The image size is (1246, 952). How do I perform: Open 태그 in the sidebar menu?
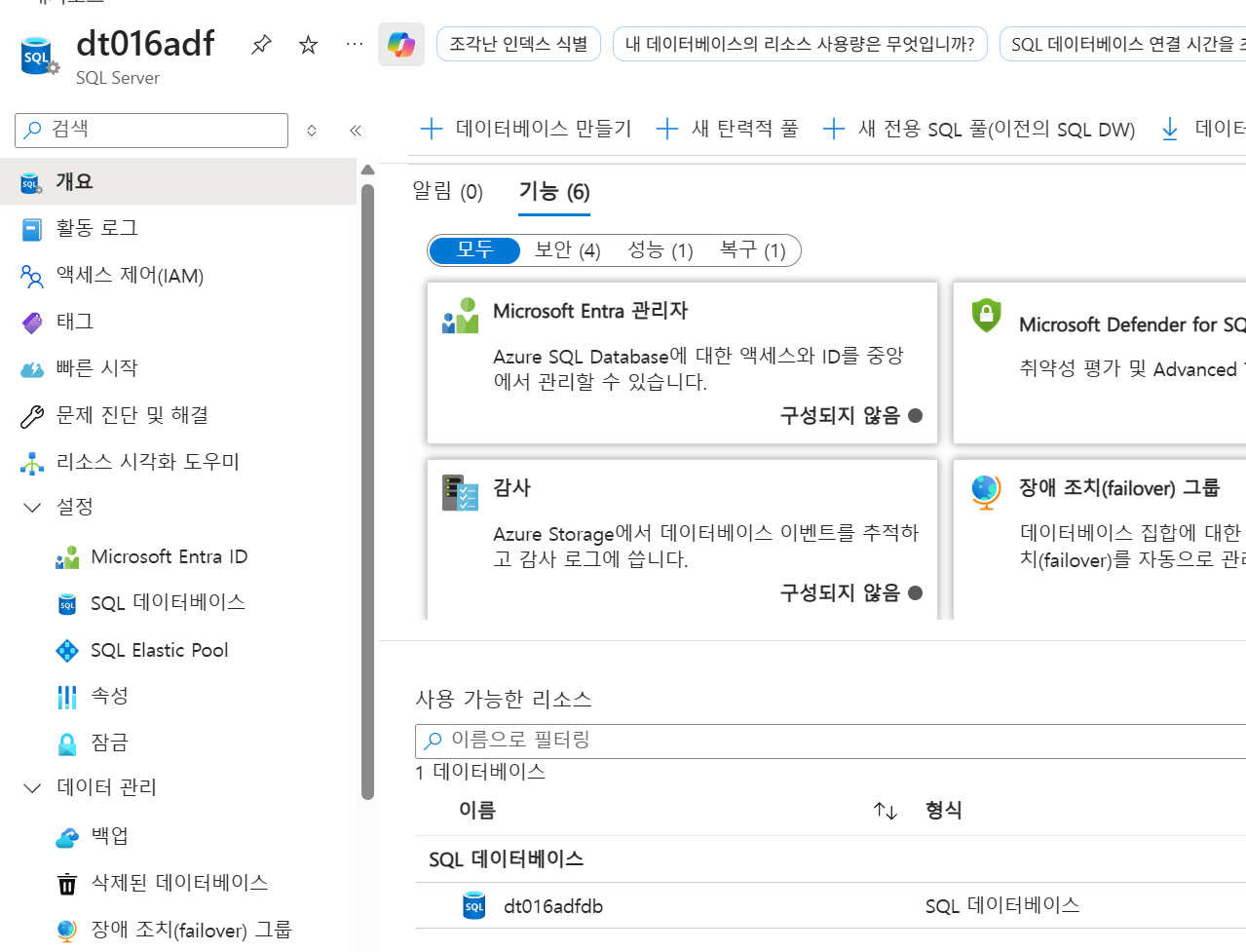[178, 323]
